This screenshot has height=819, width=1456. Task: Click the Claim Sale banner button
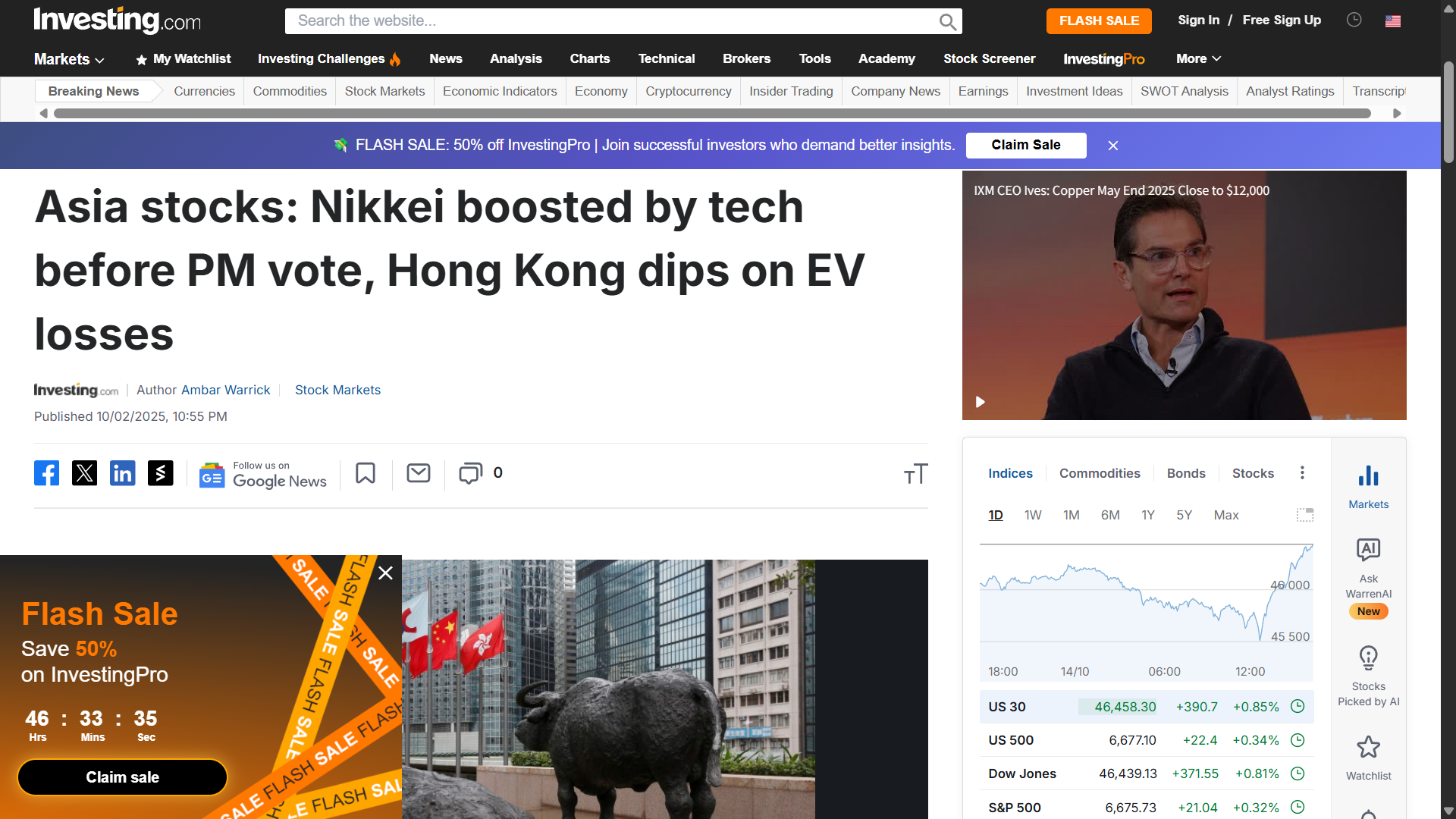[x=1025, y=145]
